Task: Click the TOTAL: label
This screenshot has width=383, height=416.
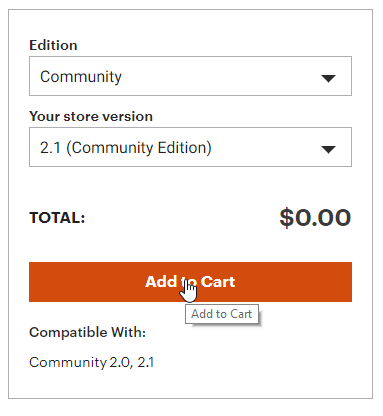Action: (x=57, y=218)
